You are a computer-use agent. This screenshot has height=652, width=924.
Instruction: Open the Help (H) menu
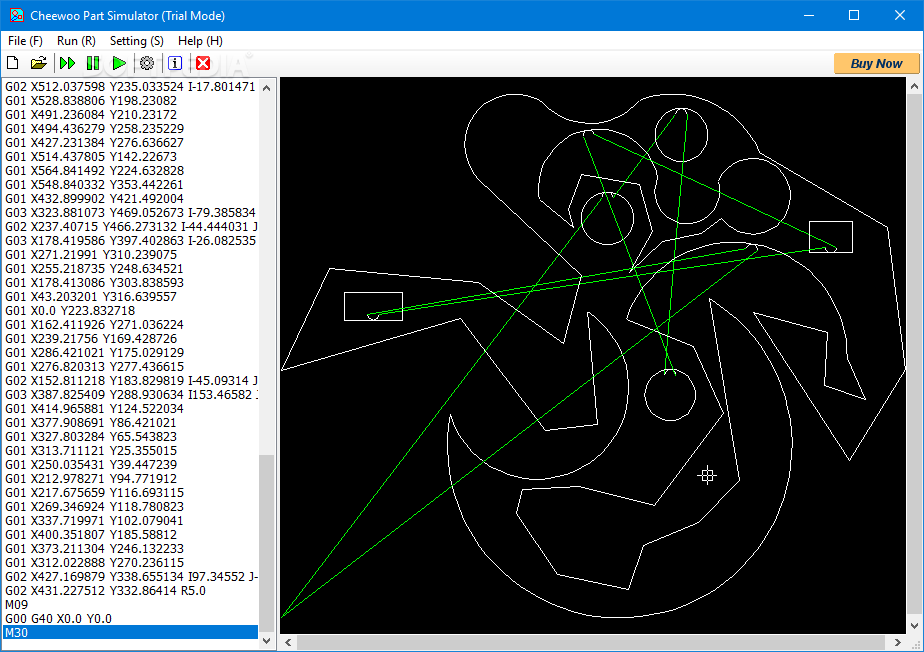(x=200, y=41)
